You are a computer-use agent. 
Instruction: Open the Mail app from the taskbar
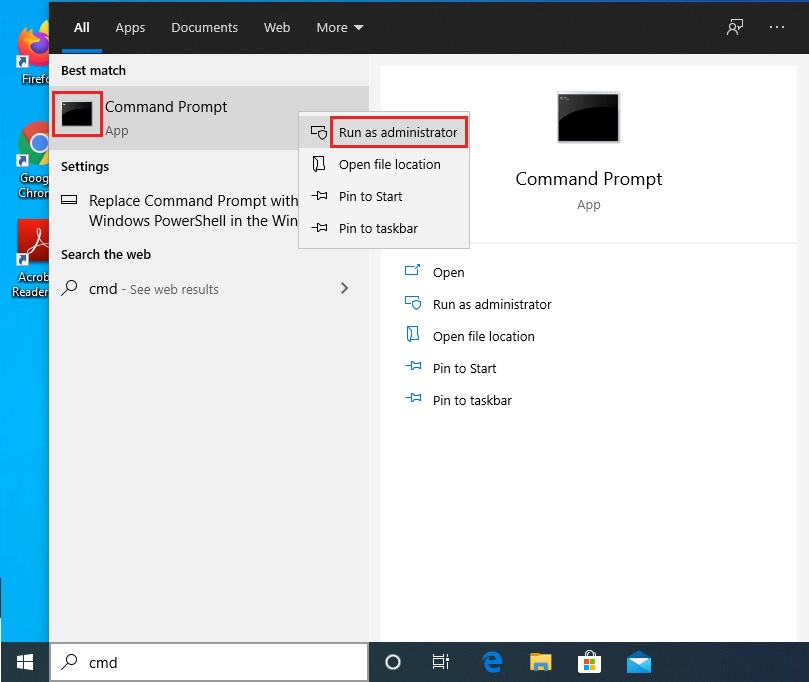pos(638,661)
